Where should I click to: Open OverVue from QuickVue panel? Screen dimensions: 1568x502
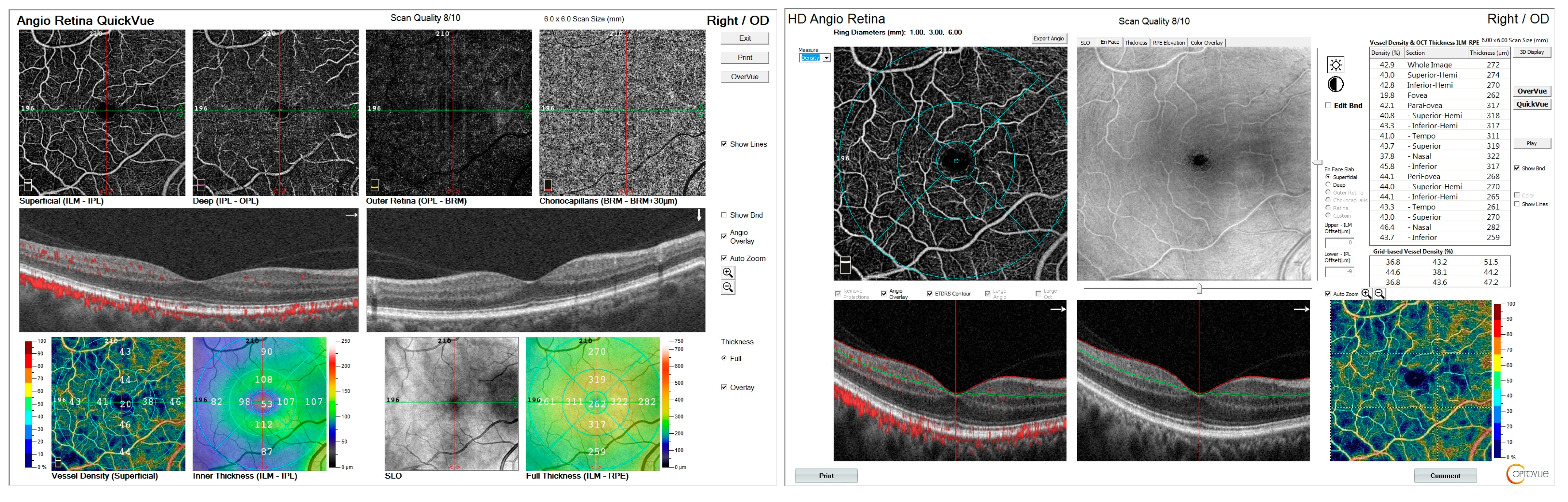(x=745, y=78)
